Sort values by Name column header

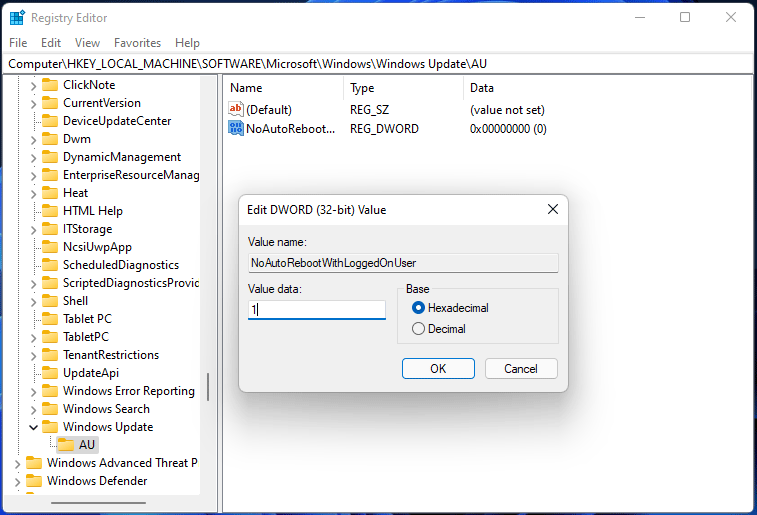point(284,88)
